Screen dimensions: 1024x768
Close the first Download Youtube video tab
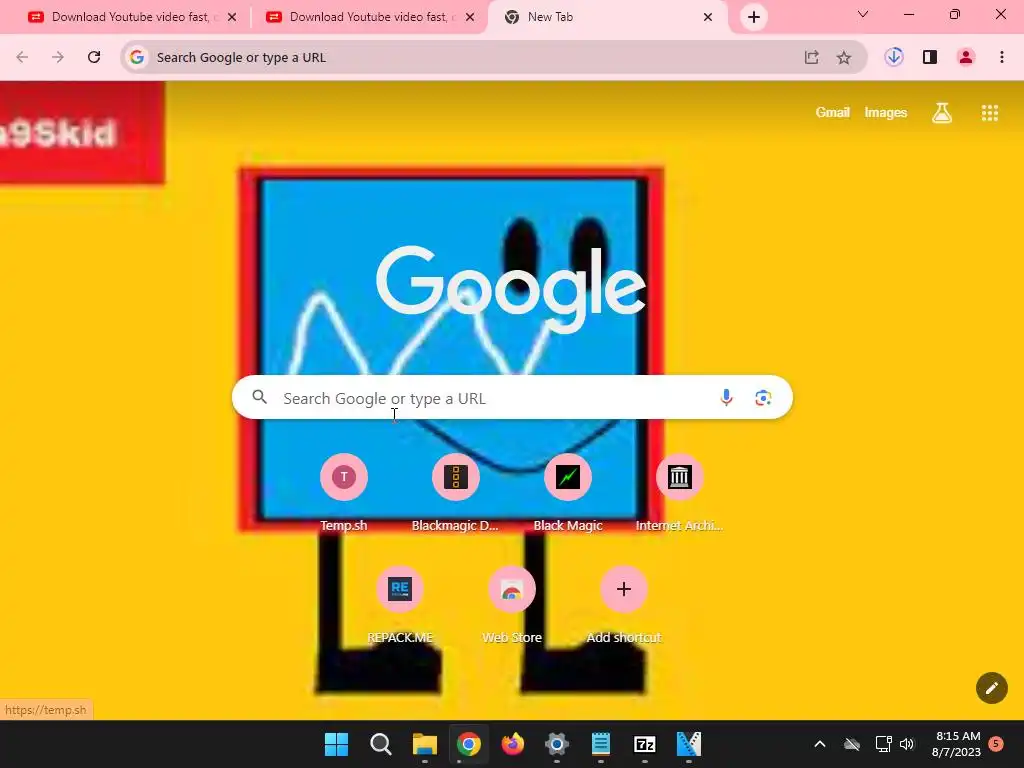point(232,17)
